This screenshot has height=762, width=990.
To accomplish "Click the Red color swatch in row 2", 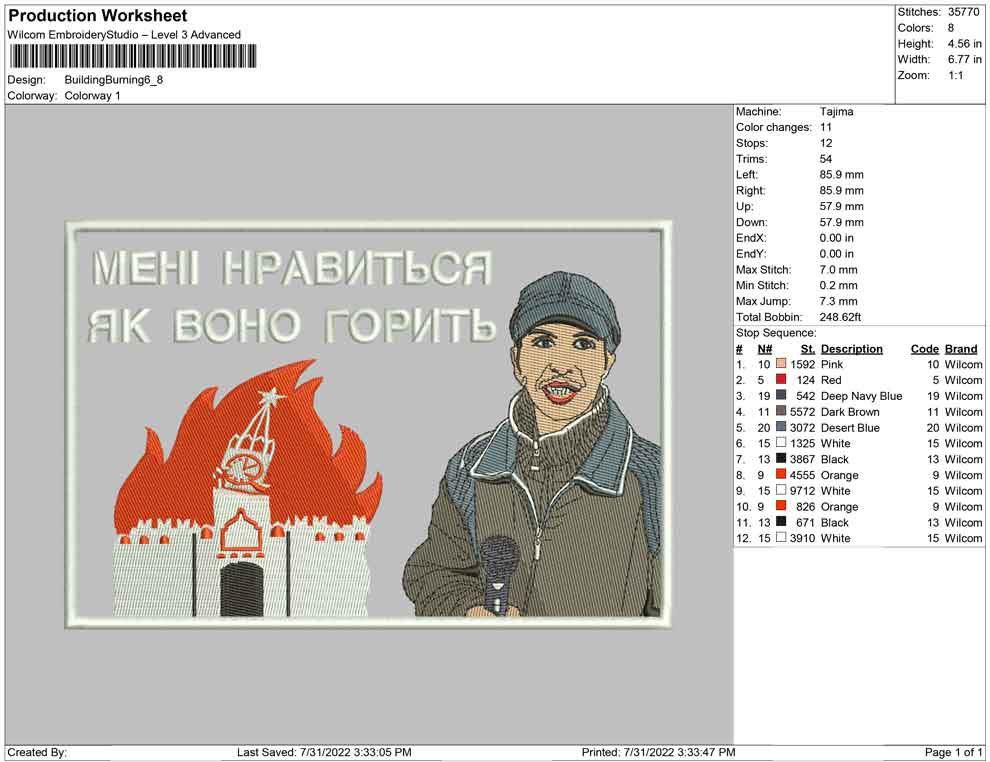I will pos(781,379).
